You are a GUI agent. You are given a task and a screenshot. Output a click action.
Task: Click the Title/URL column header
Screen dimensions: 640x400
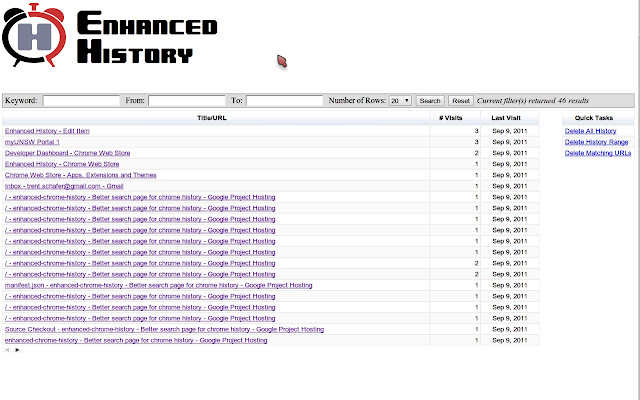211,118
